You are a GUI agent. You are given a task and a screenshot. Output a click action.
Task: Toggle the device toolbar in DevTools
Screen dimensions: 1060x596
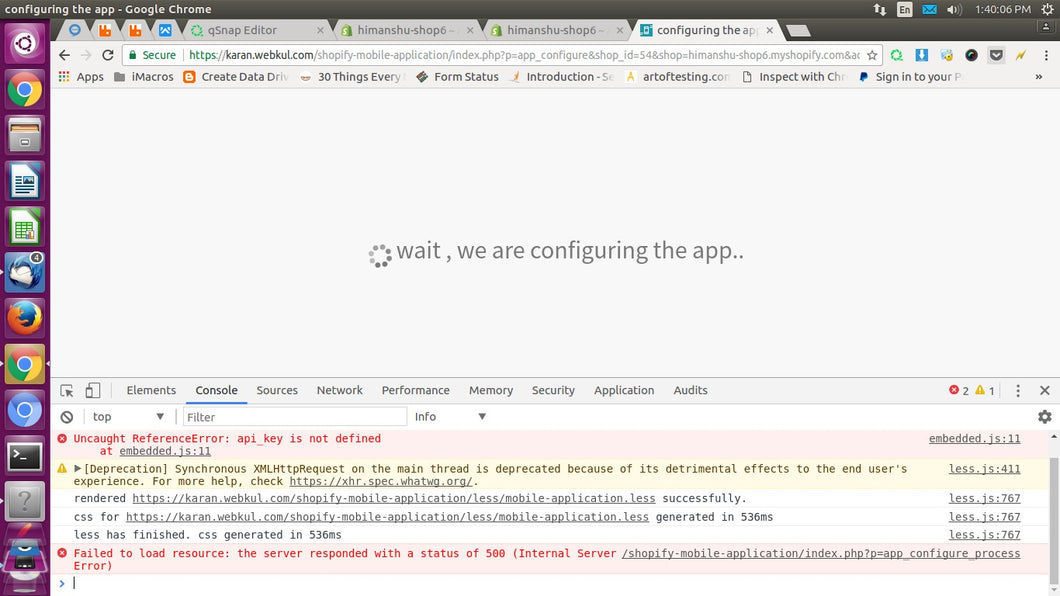click(92, 391)
